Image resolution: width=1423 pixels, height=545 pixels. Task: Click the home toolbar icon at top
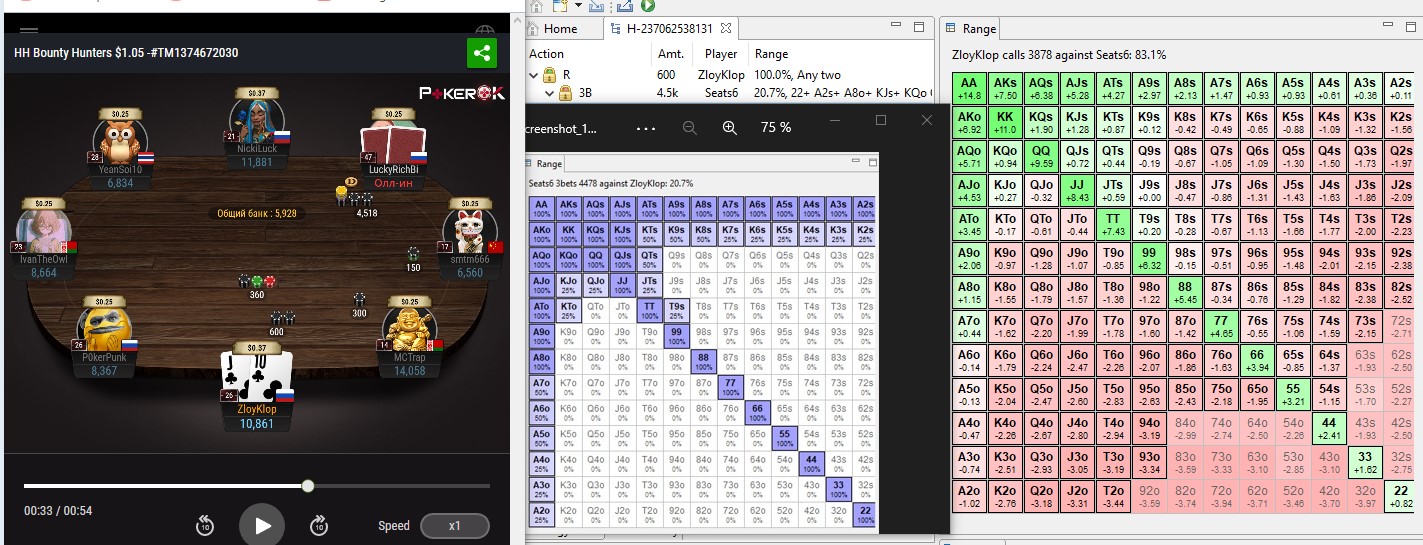(536, 6)
